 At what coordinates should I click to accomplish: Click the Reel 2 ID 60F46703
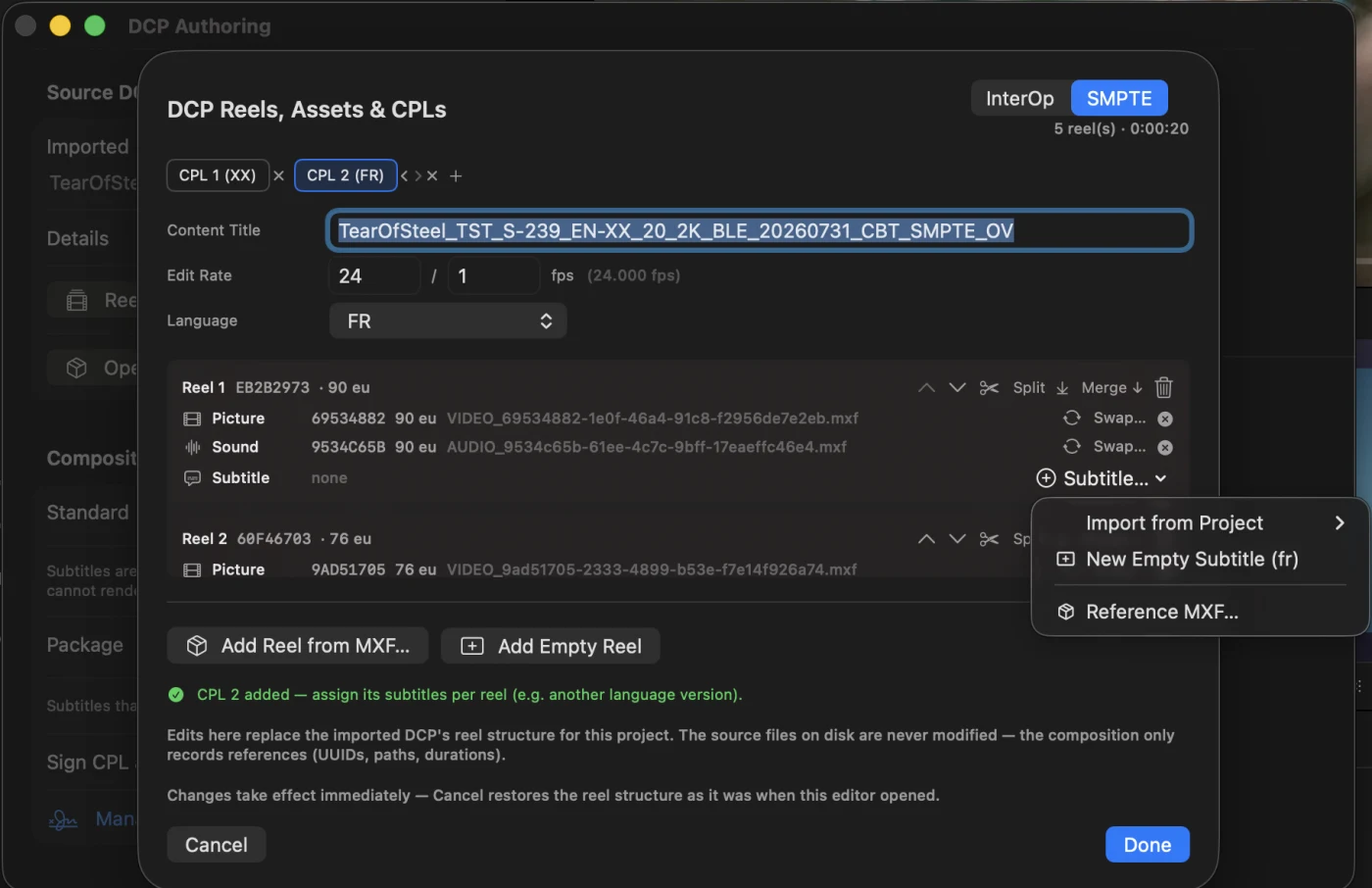tap(273, 539)
